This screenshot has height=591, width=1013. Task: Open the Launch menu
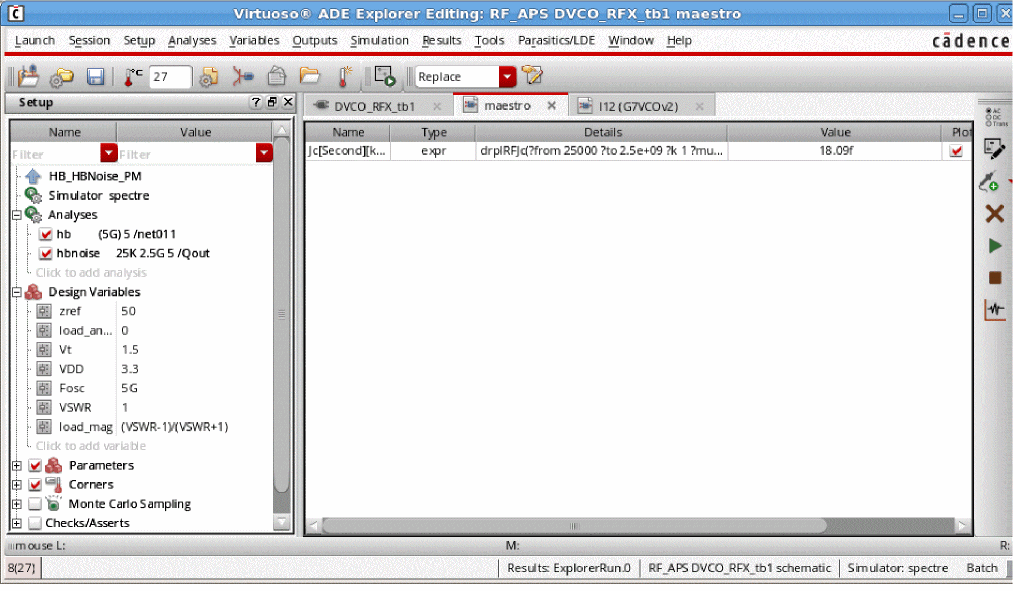[x=35, y=40]
